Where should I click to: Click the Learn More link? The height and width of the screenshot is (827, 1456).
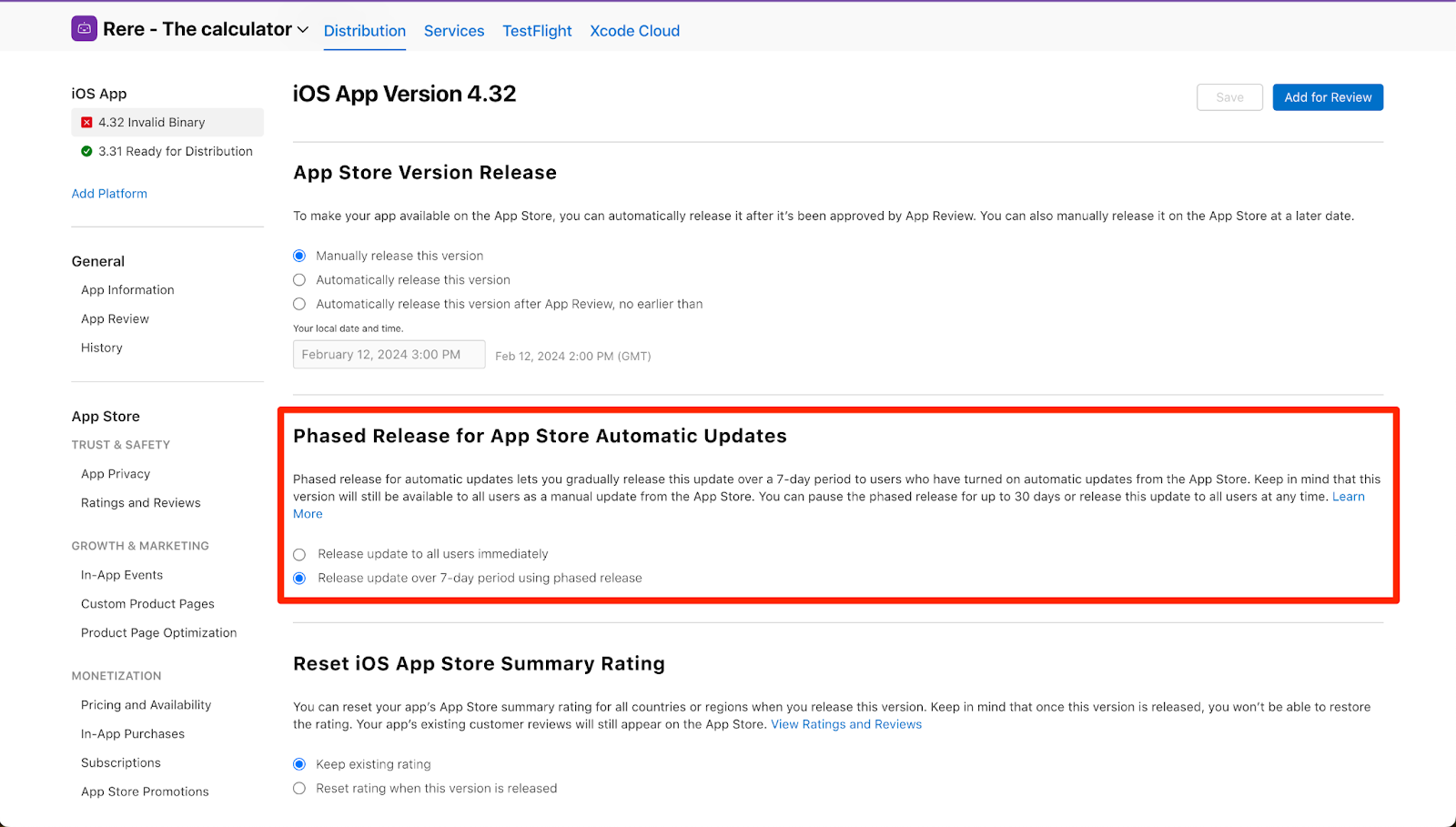[x=1349, y=497]
